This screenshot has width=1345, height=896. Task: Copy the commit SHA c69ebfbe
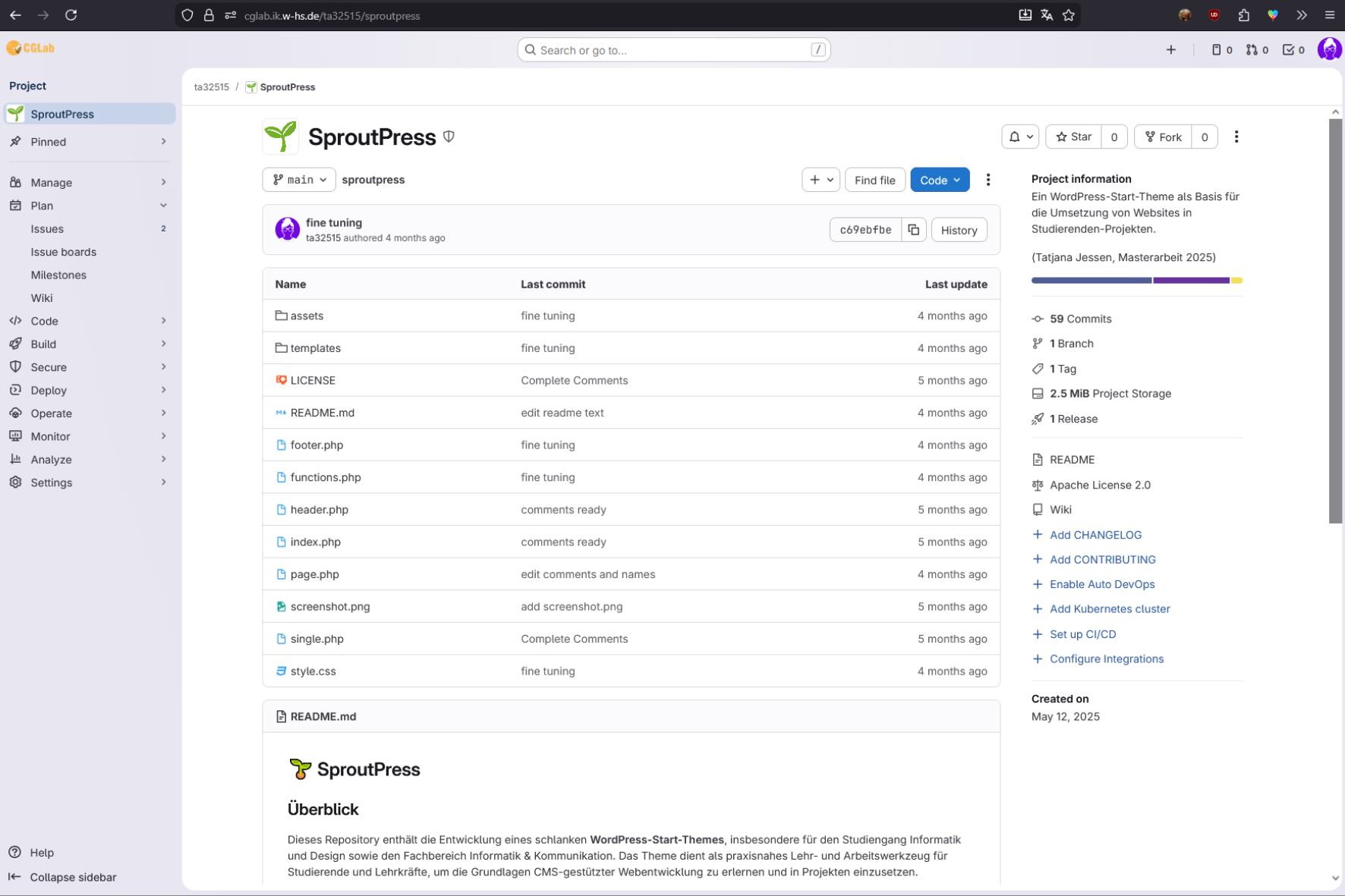913,230
